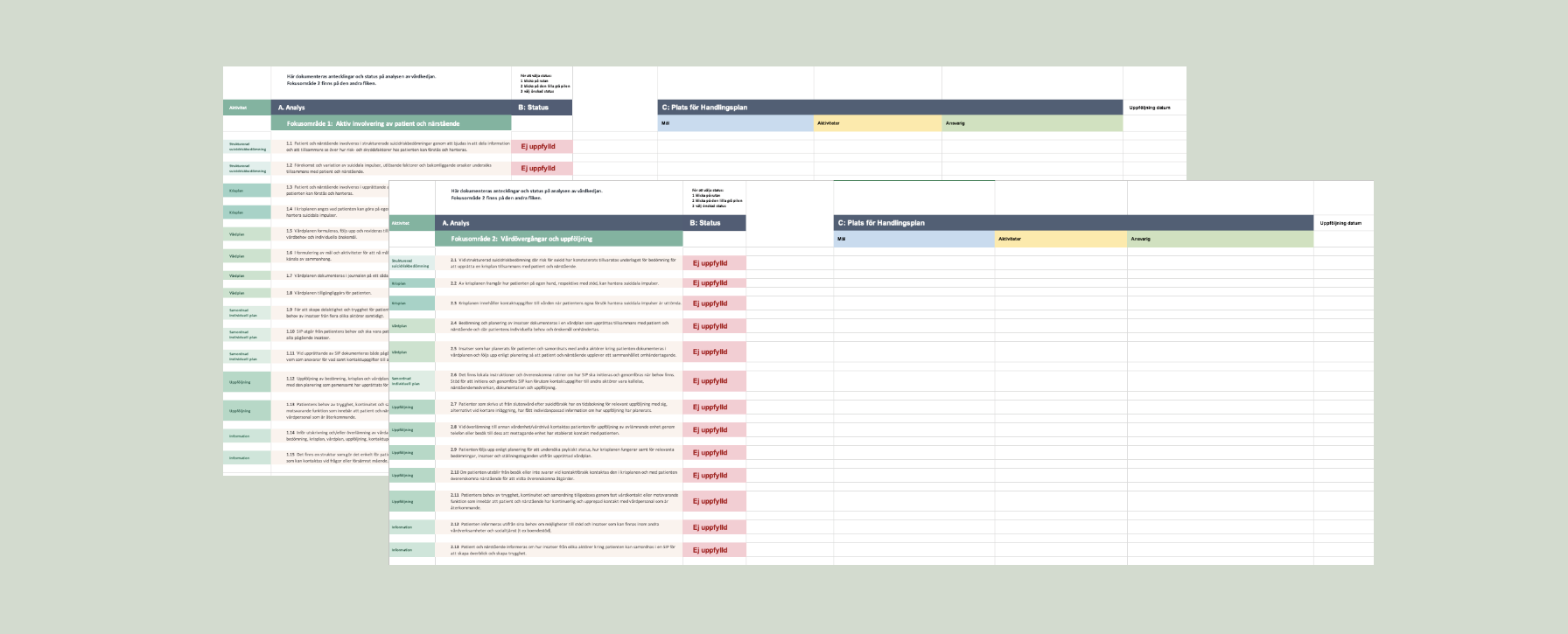Select 'Ej uppfylld' status cell on row 2.10
This screenshot has height=634, width=1568.
(x=714, y=476)
